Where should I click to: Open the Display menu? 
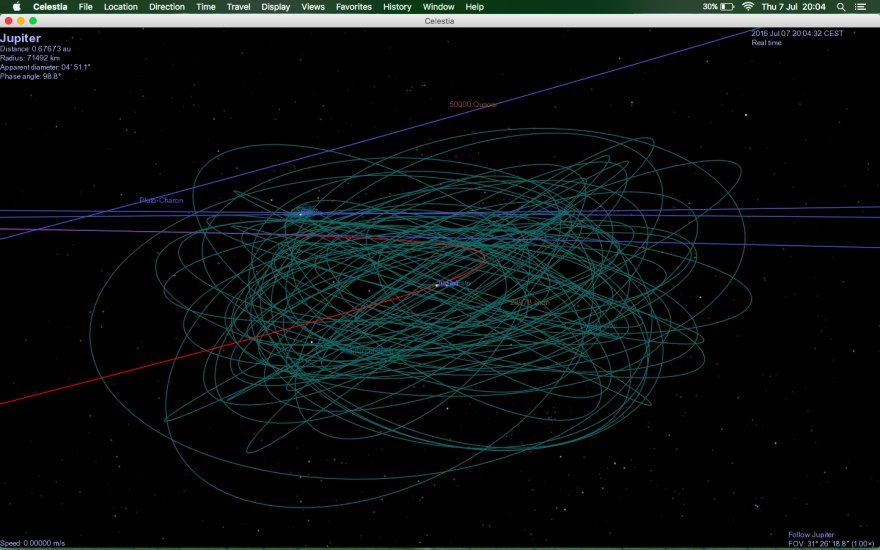pos(276,7)
